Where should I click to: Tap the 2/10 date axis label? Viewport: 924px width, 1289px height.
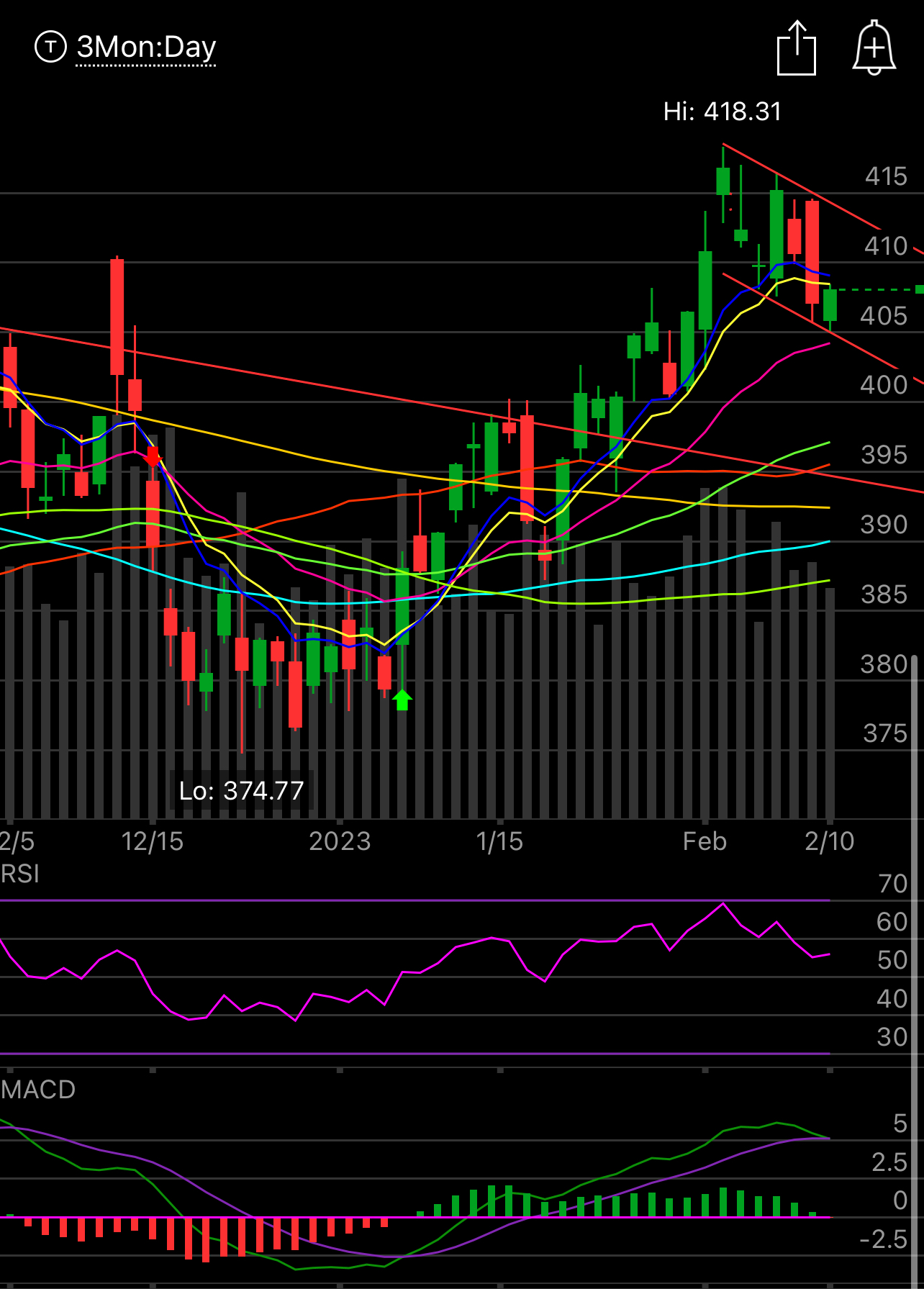pos(830,841)
